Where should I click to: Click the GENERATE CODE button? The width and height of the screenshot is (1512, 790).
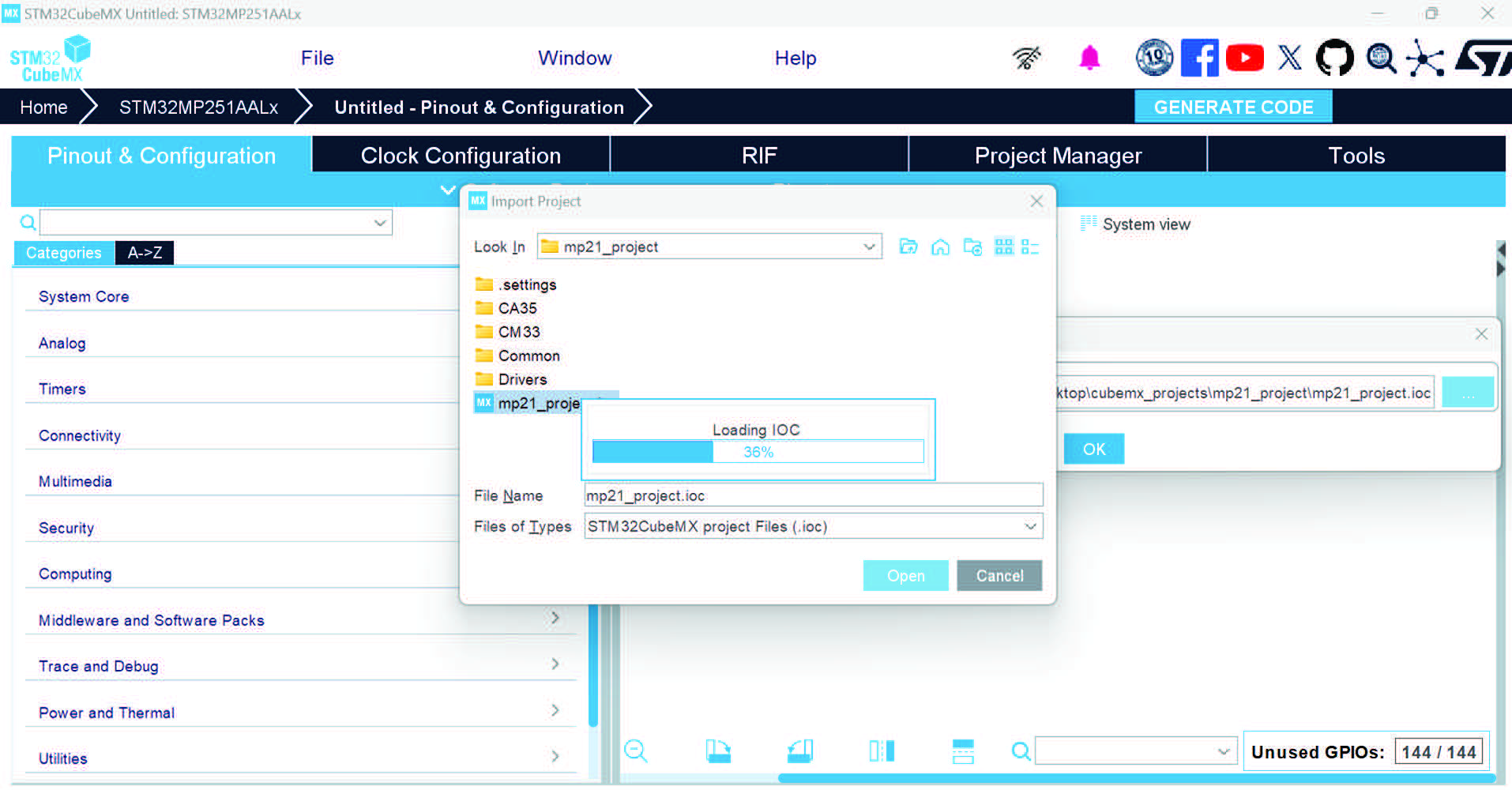1233,107
